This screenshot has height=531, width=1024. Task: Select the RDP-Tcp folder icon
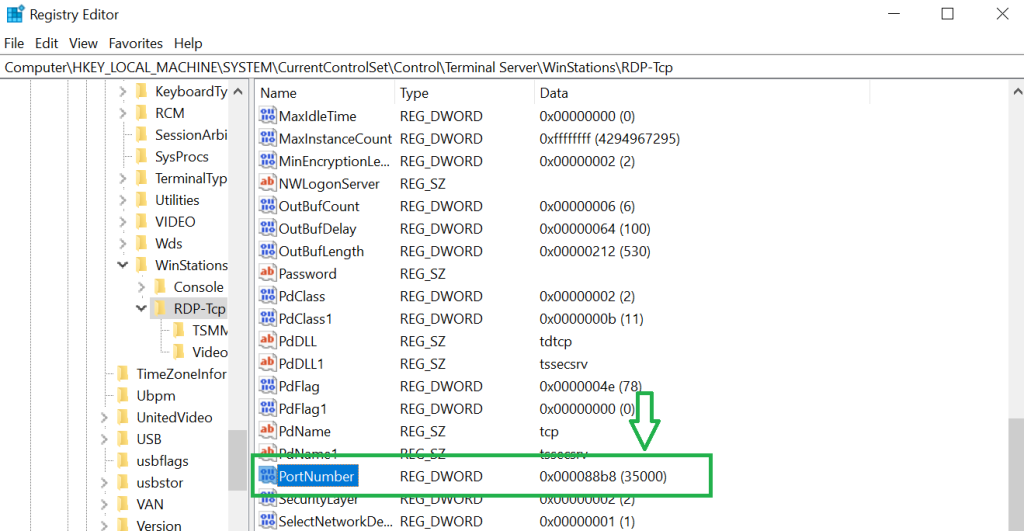pyautogui.click(x=160, y=308)
